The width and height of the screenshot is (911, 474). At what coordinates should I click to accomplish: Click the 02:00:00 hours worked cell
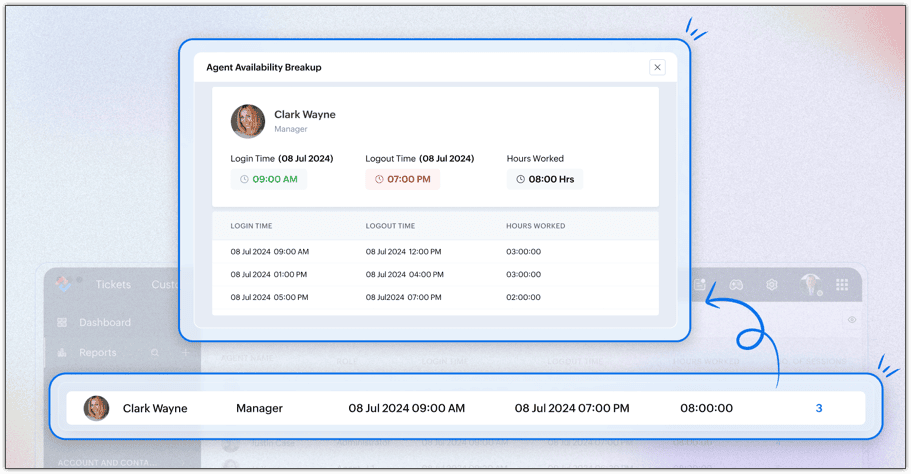point(523,297)
